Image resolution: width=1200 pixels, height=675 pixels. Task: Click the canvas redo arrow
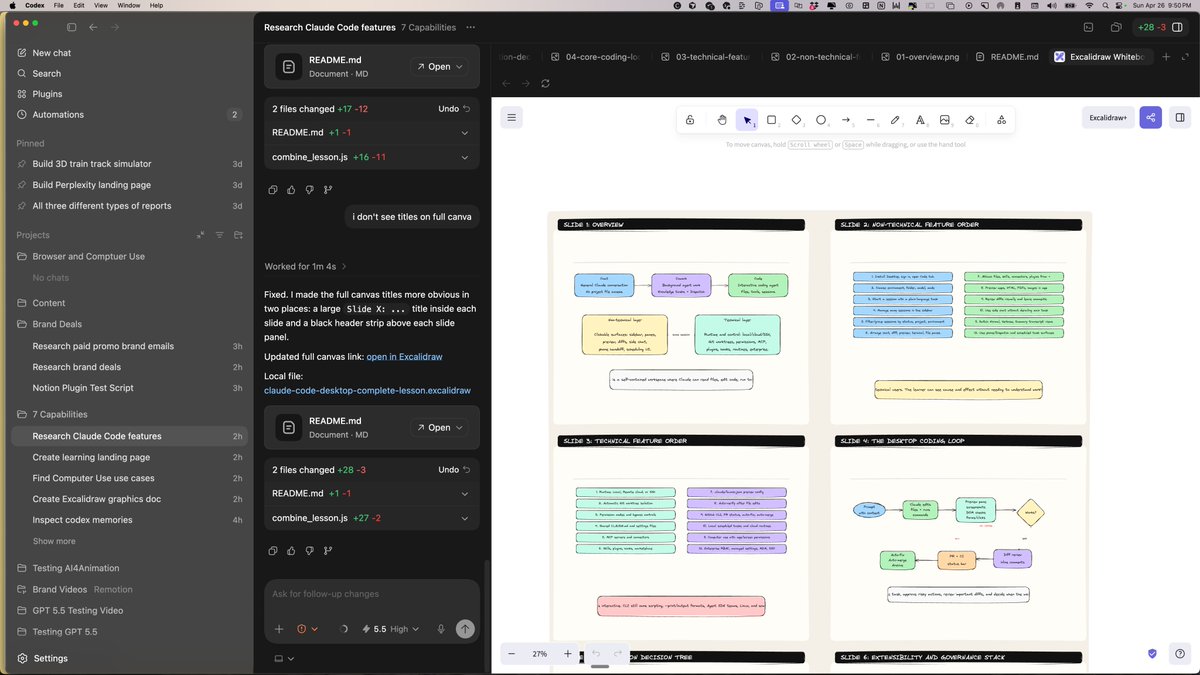coord(618,654)
